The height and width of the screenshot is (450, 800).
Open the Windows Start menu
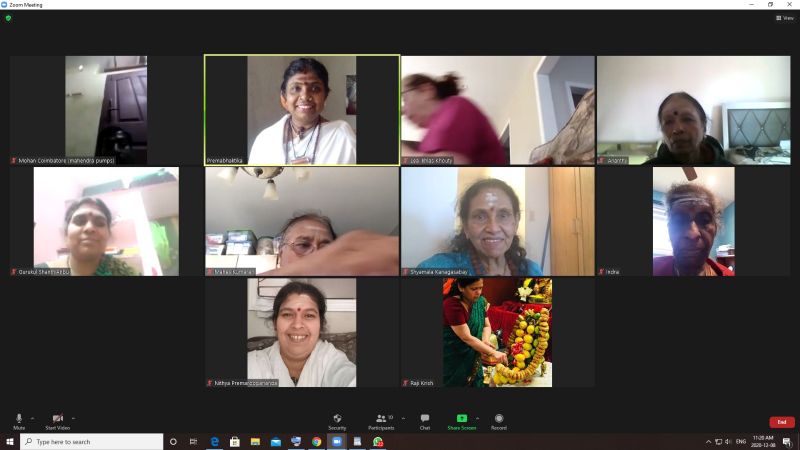pyautogui.click(x=10, y=441)
